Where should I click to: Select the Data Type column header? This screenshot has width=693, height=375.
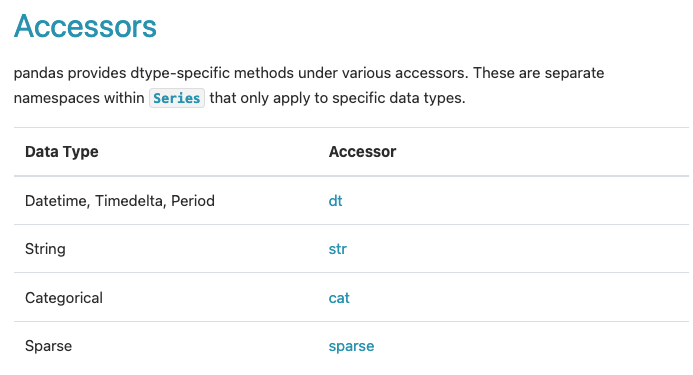click(61, 152)
